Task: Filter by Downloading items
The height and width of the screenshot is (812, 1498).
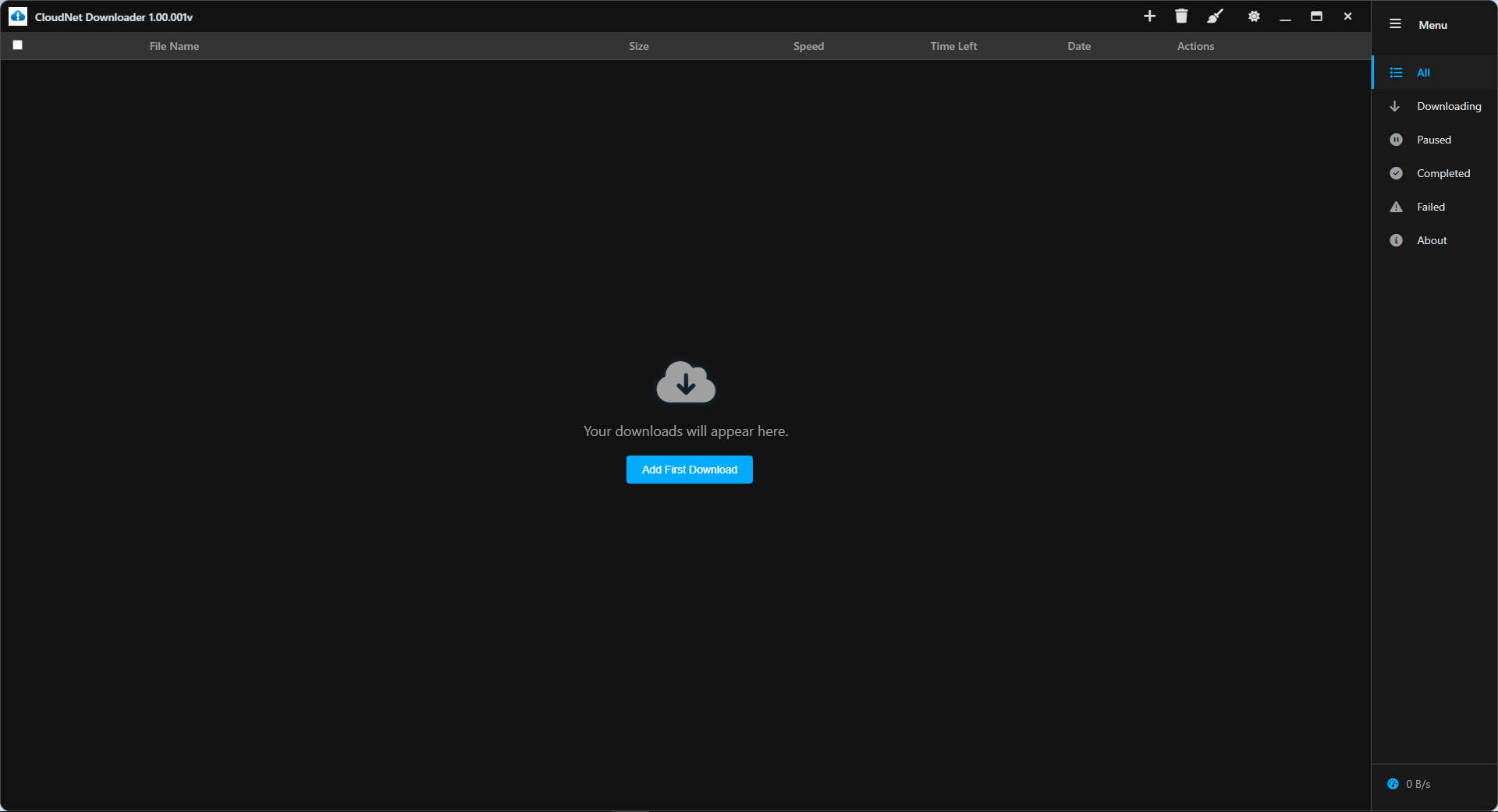Action: tap(1434, 106)
